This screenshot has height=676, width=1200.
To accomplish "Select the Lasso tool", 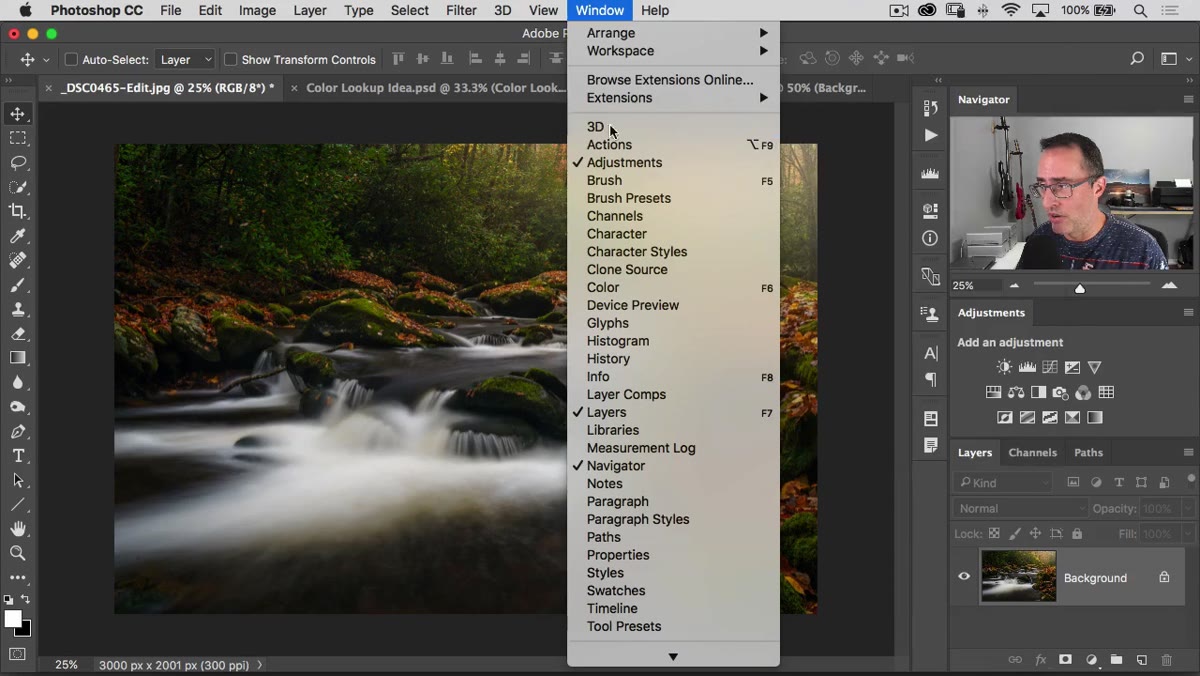I will [18, 162].
